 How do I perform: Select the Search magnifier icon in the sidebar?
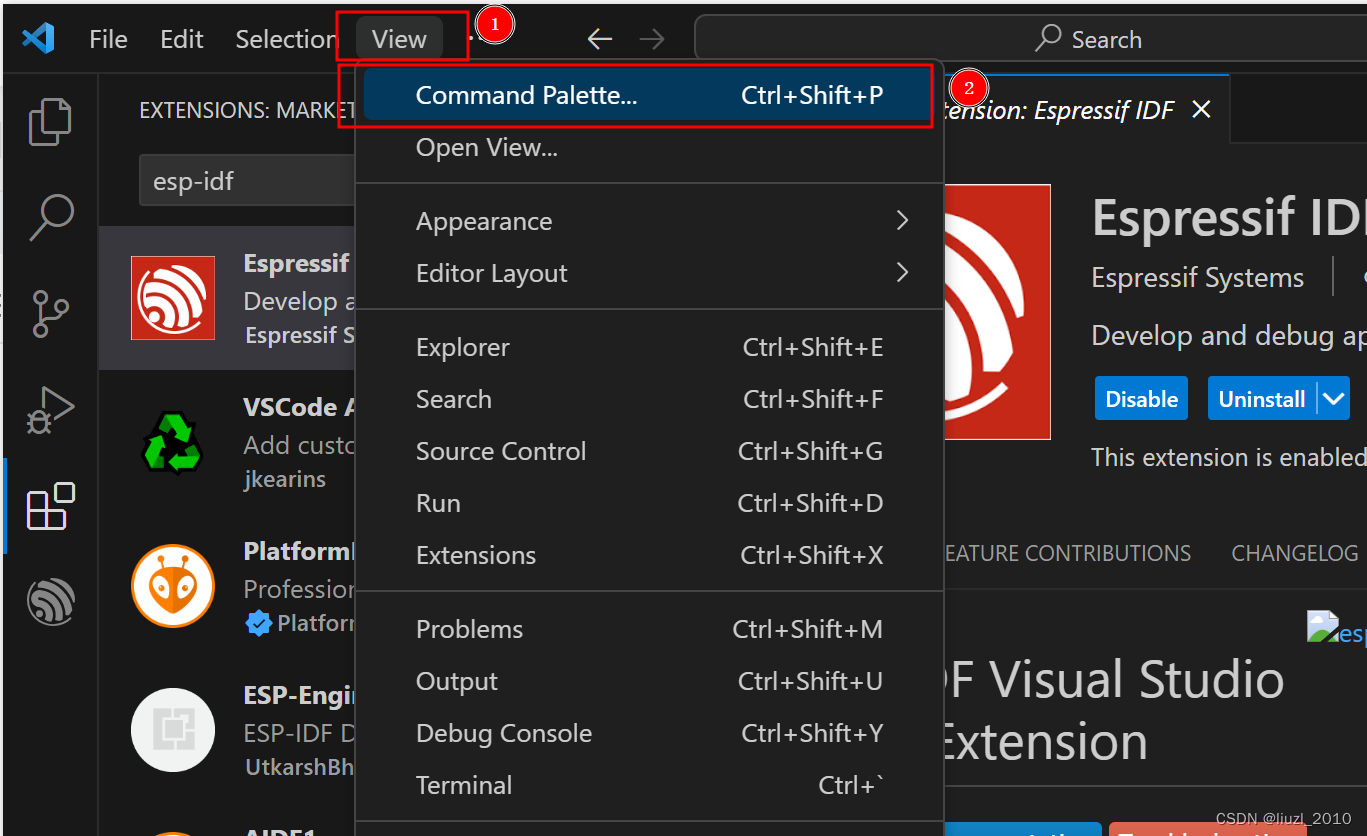[x=49, y=217]
